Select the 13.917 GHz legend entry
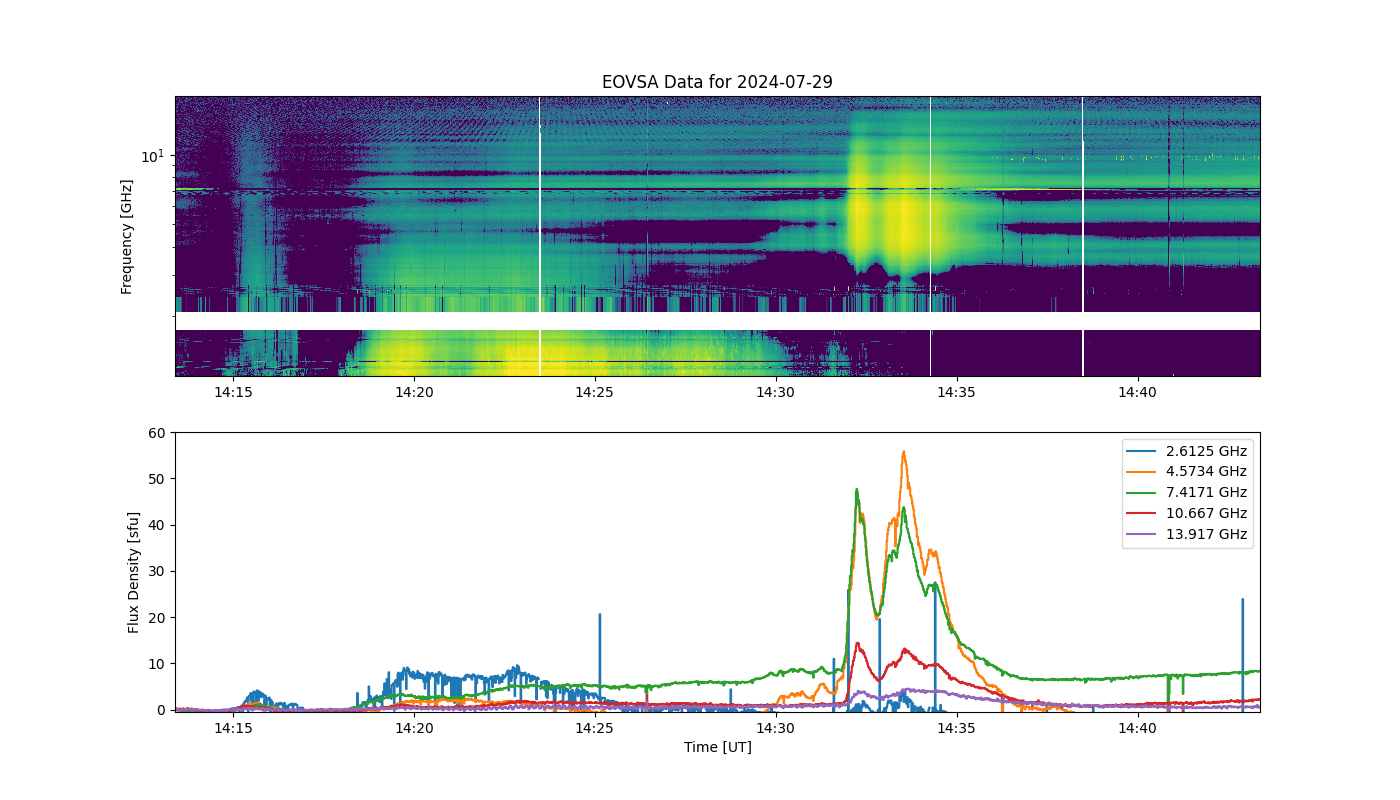The width and height of the screenshot is (1400, 800). [1187, 535]
